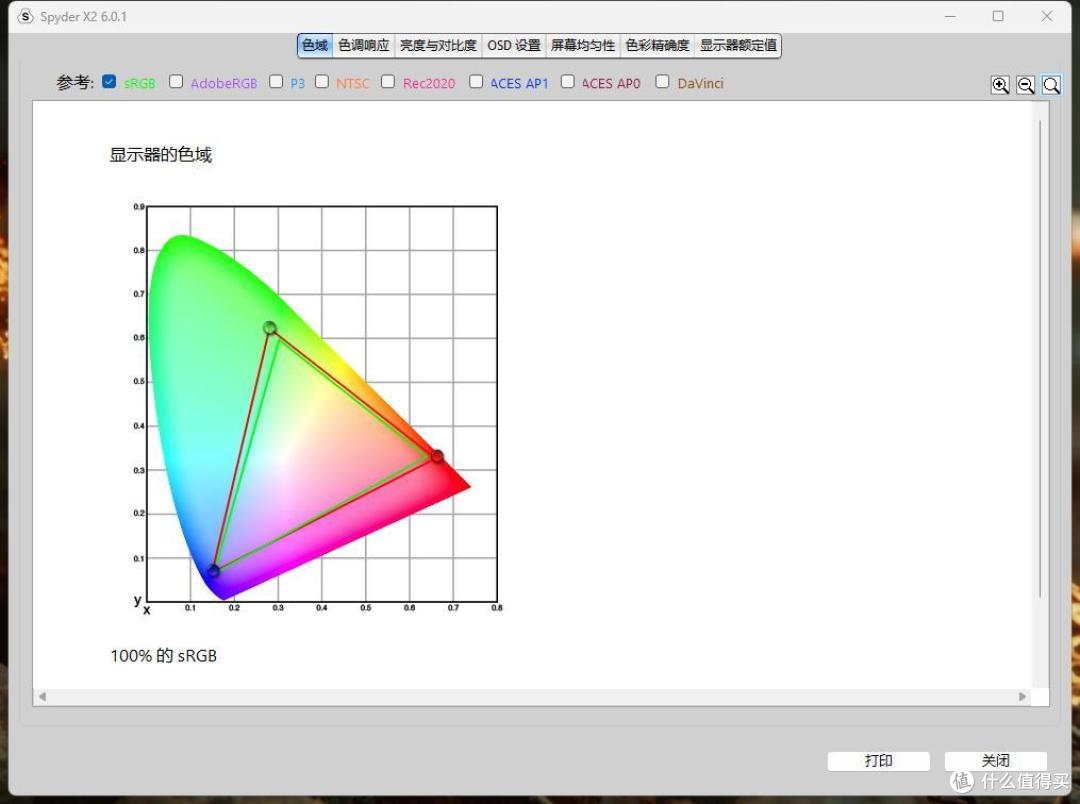1080x804 pixels.
Task: Open the 屏幕均匀性 tab
Action: click(x=583, y=45)
